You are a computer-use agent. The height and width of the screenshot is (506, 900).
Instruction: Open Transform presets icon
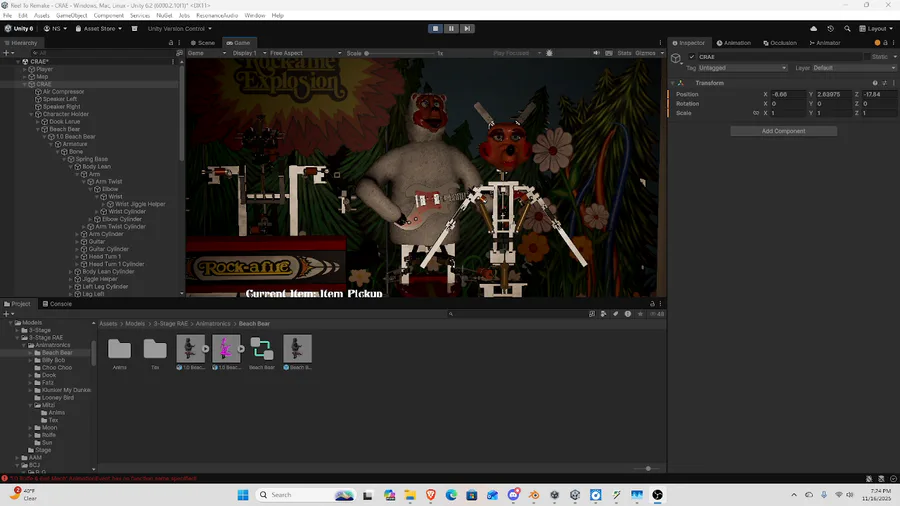[885, 83]
